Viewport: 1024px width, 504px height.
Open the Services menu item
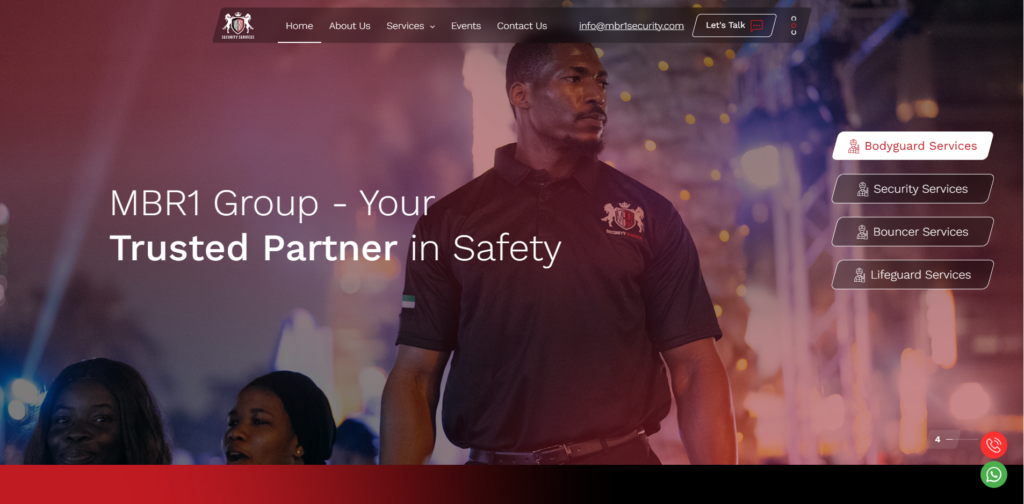(x=405, y=26)
